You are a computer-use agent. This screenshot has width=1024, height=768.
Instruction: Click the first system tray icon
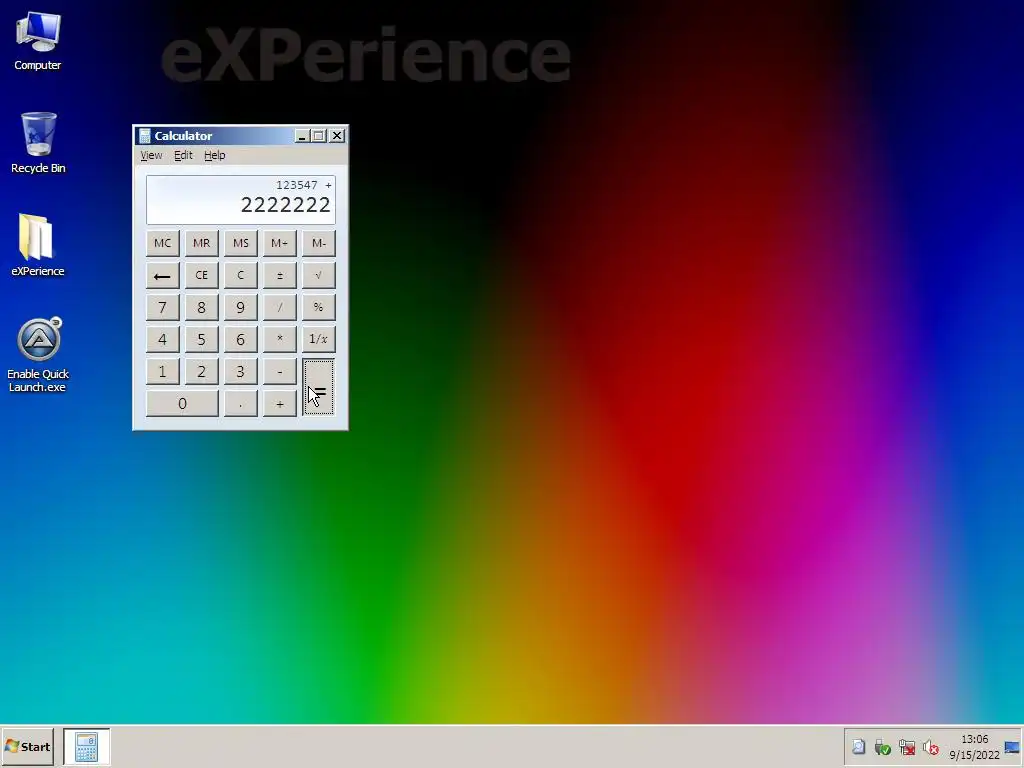point(858,747)
